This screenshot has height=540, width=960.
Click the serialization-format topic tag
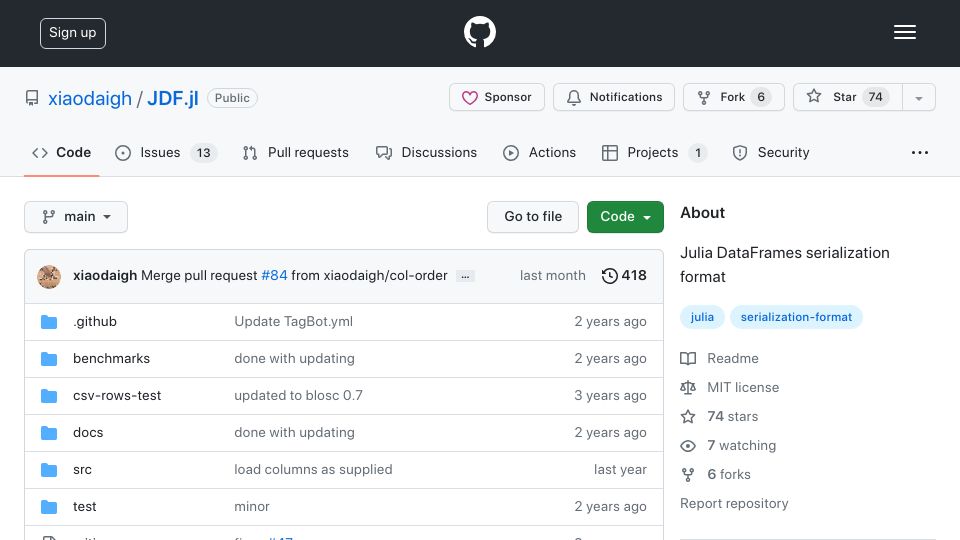pyautogui.click(x=796, y=317)
